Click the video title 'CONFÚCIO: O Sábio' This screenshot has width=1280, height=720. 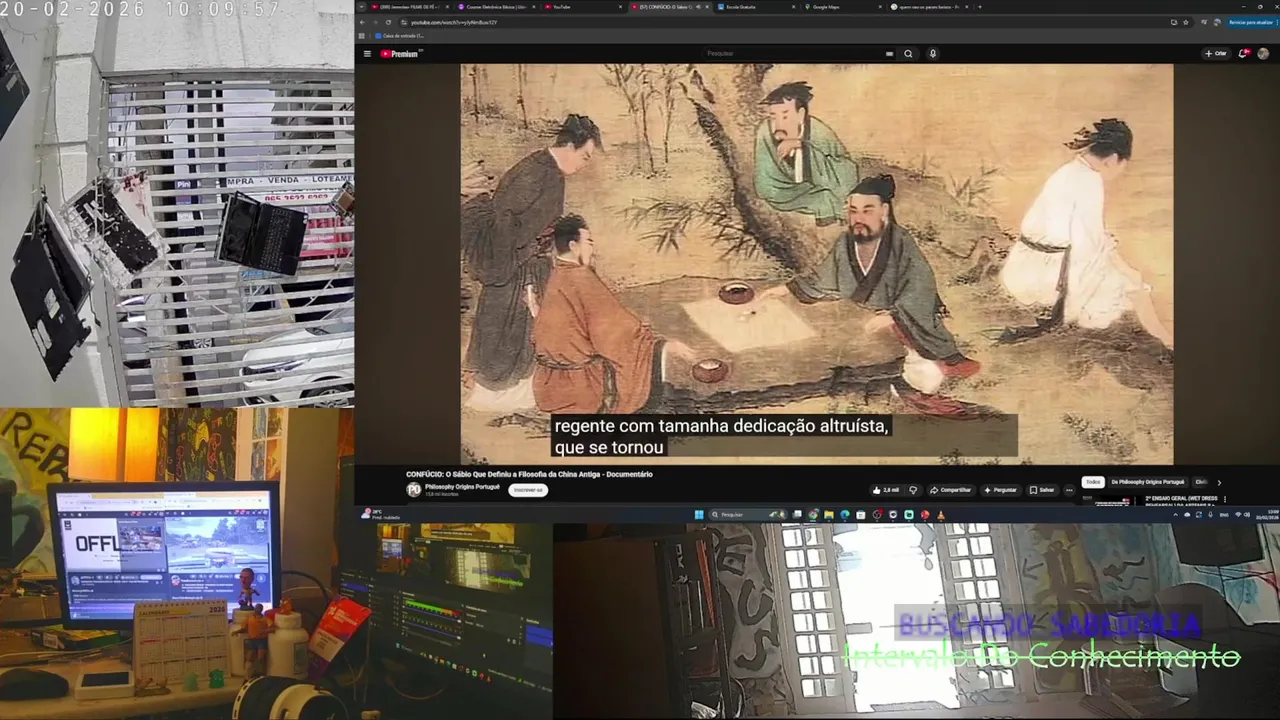click(529, 474)
